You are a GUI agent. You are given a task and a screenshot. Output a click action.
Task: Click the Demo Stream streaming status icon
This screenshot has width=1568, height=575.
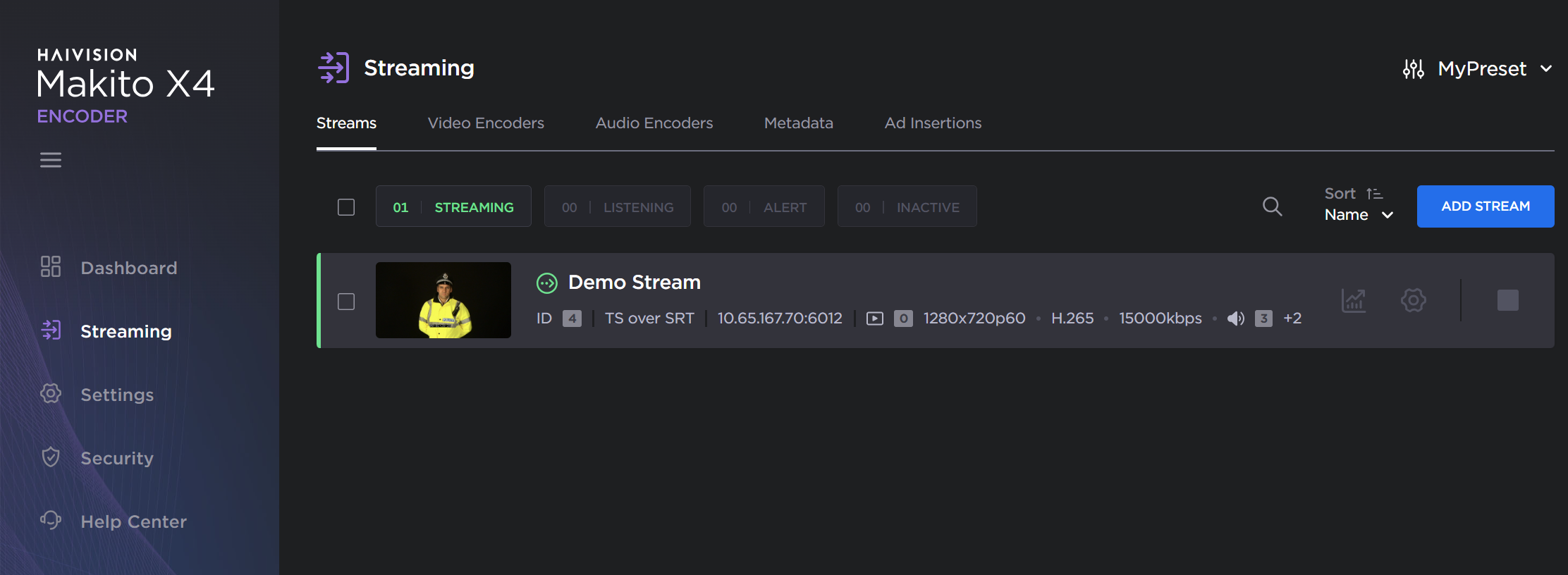(547, 283)
